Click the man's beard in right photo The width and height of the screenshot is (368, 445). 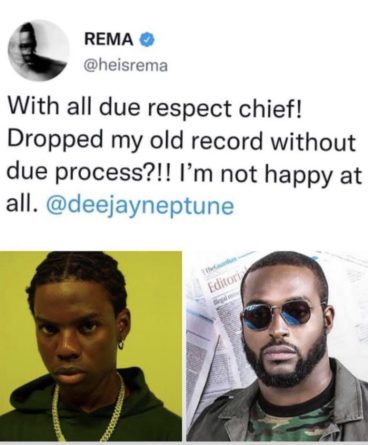click(286, 360)
